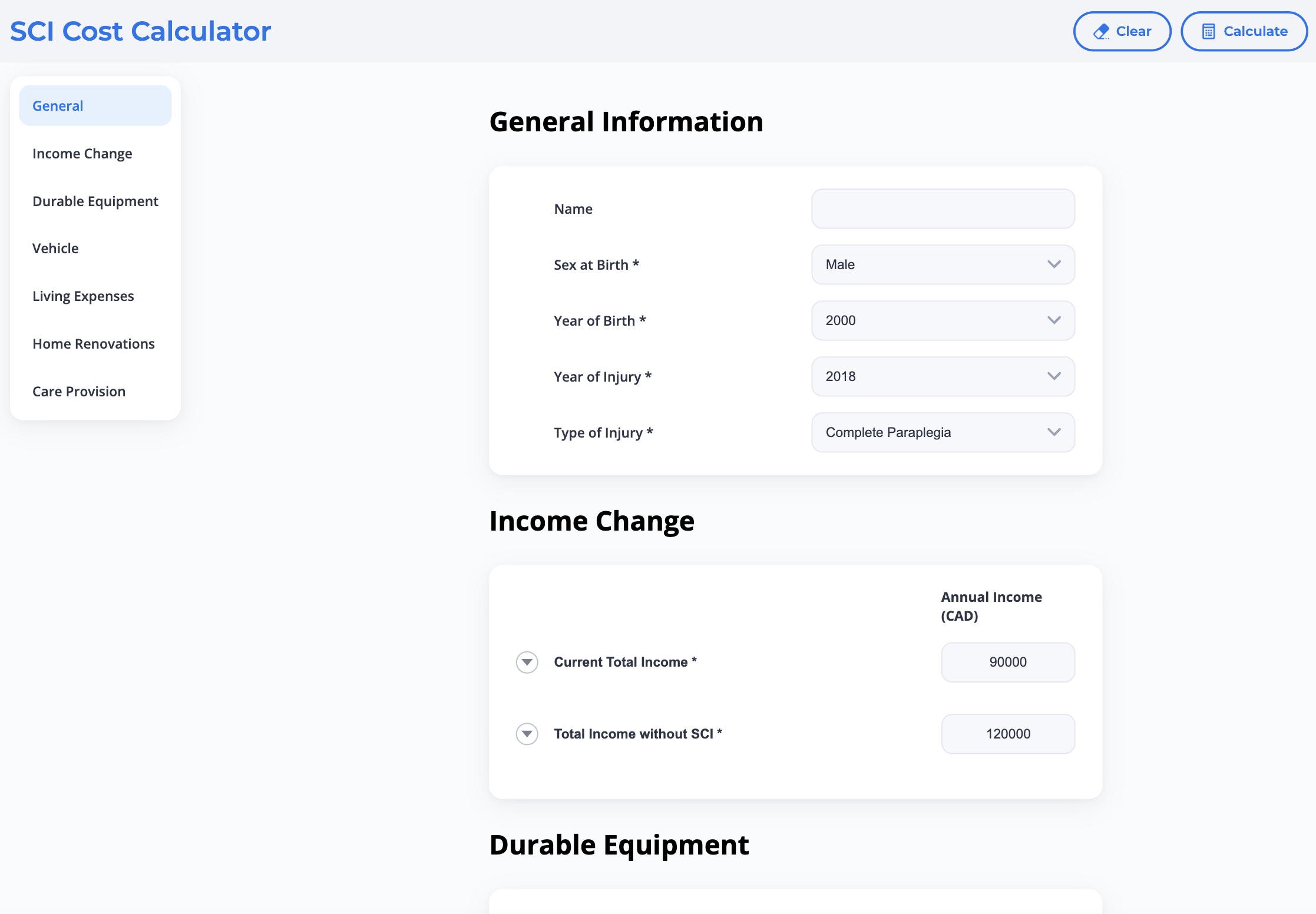Image resolution: width=1316 pixels, height=914 pixels.
Task: Click the Durable Equipment section heading
Action: click(x=619, y=845)
